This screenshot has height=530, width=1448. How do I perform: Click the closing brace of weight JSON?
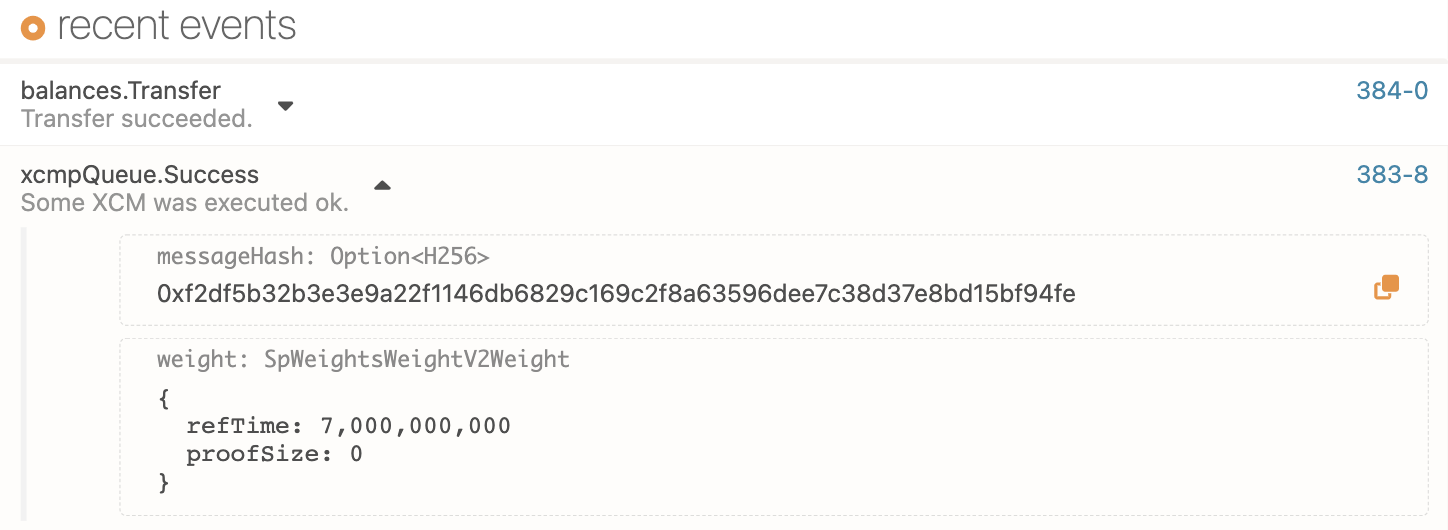164,484
